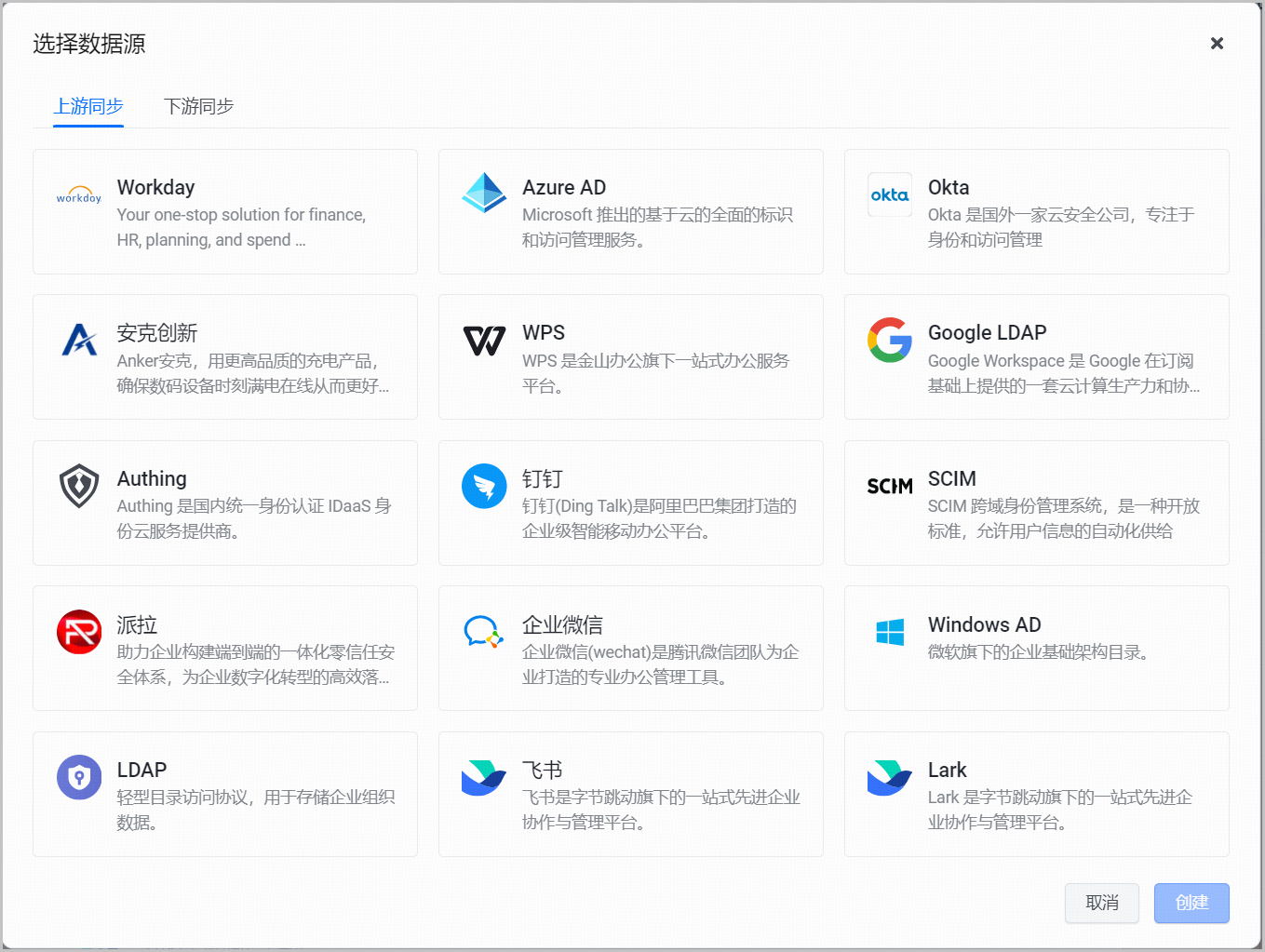
Task: Click the 企业微信 chat bubble icon
Action: tap(484, 632)
